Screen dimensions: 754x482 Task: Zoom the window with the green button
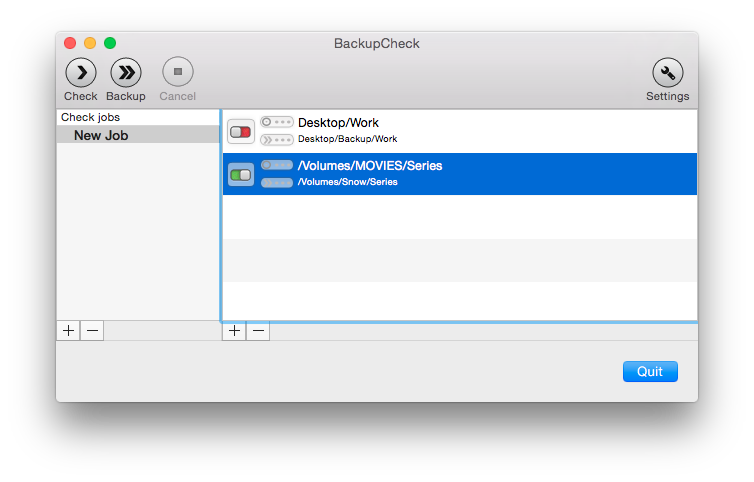pos(110,43)
